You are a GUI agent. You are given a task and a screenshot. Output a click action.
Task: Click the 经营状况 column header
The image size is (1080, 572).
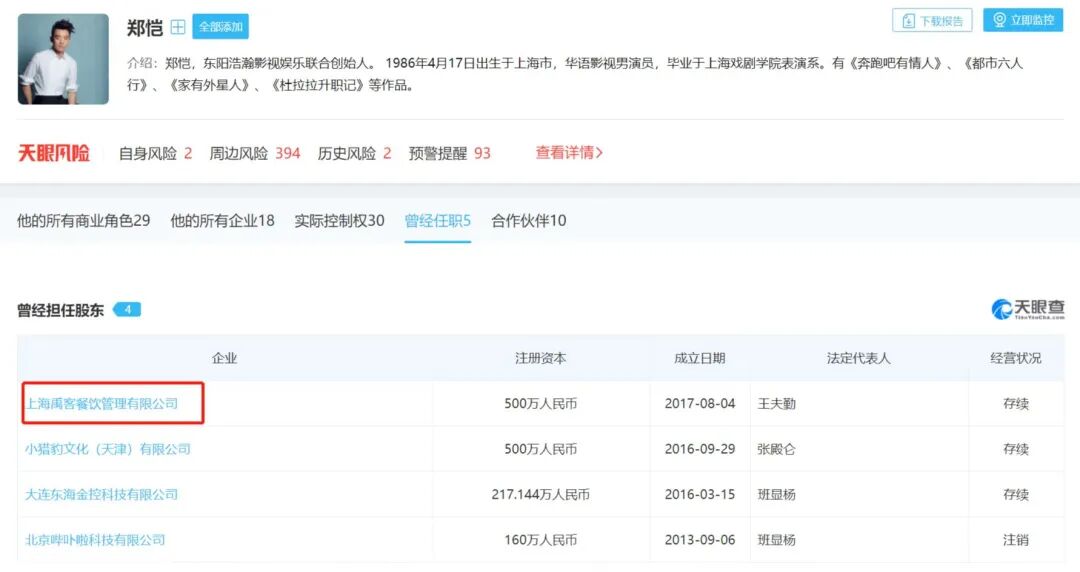point(1016,358)
